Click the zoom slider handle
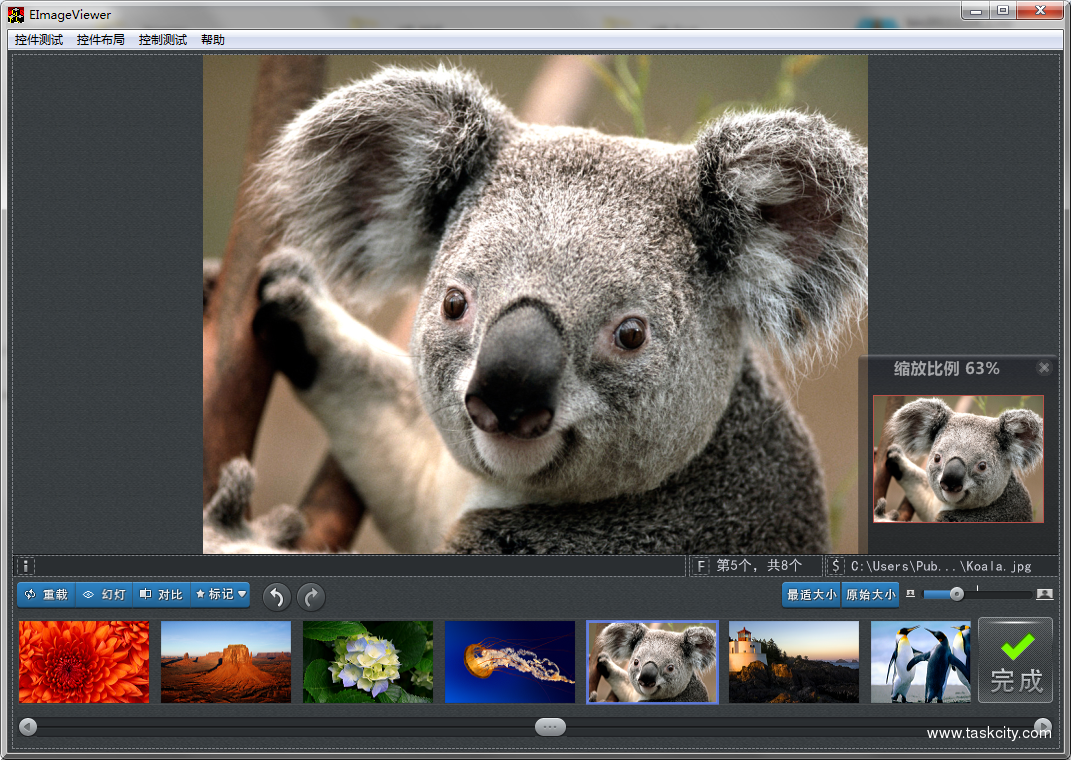1071x760 pixels. tap(957, 594)
